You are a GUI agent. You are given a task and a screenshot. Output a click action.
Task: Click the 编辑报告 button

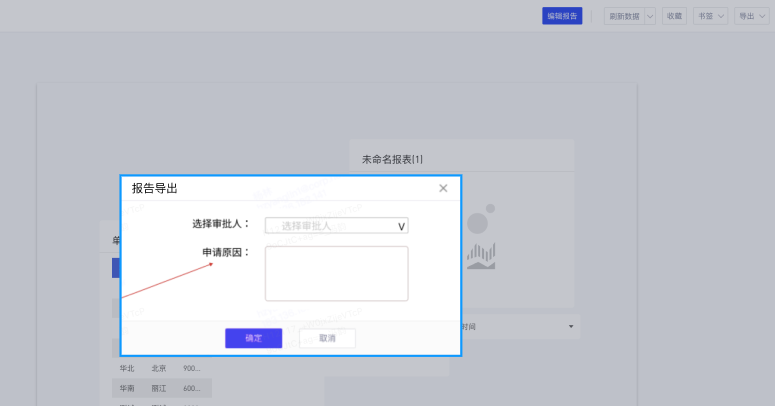click(562, 16)
